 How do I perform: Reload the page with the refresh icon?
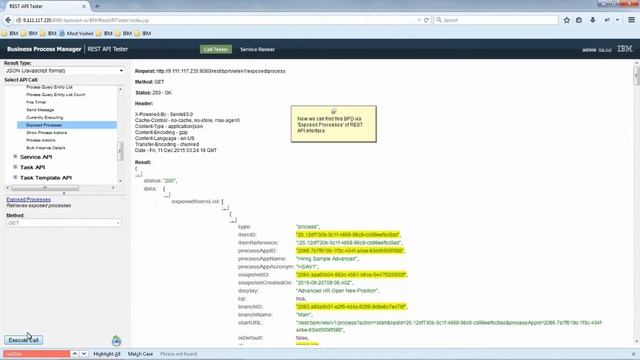point(426,20)
